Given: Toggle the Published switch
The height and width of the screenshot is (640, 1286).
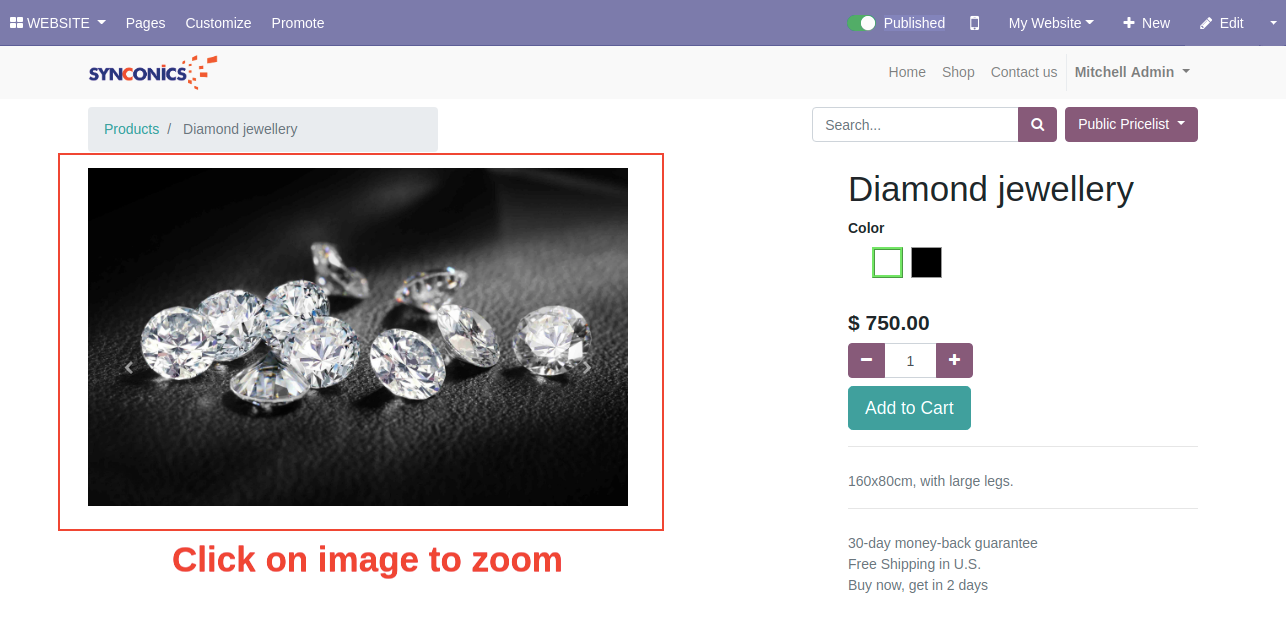Looking at the screenshot, I should [861, 23].
